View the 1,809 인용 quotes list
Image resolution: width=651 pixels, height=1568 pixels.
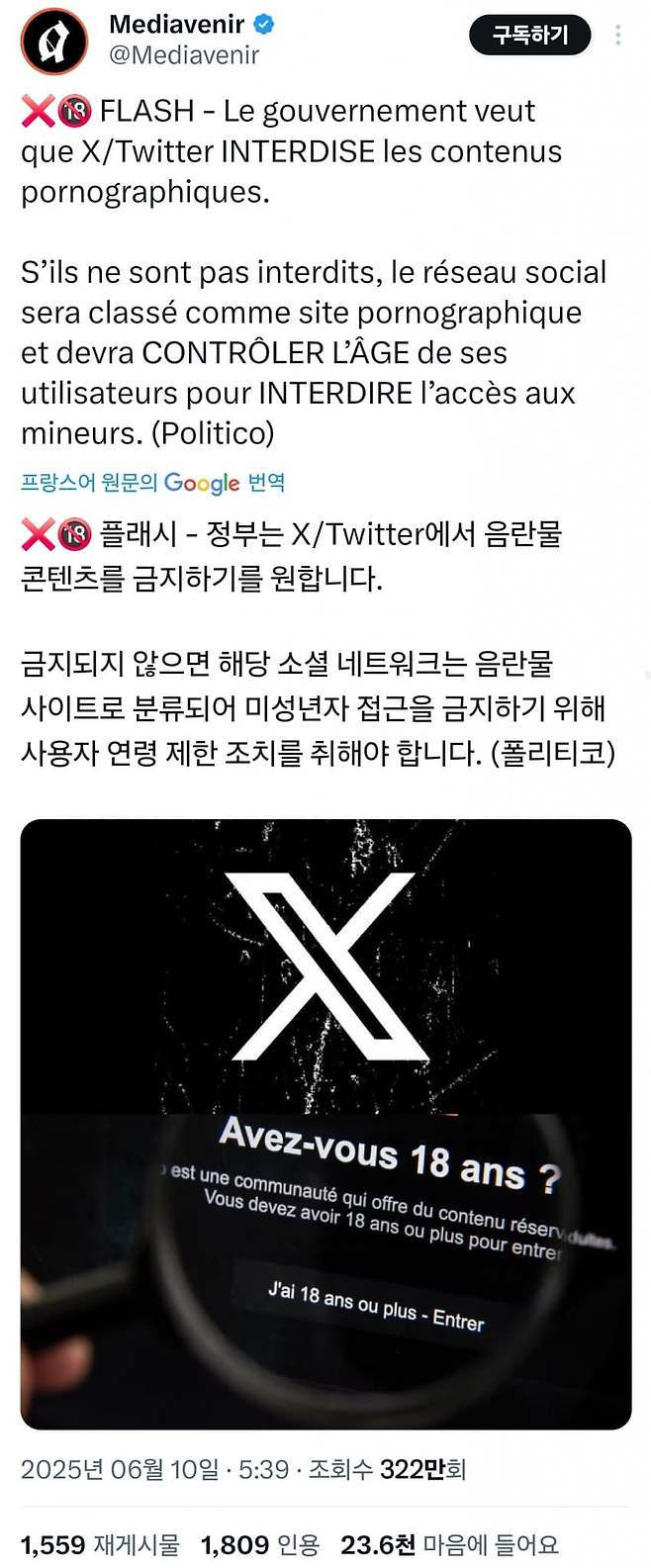tap(260, 1544)
